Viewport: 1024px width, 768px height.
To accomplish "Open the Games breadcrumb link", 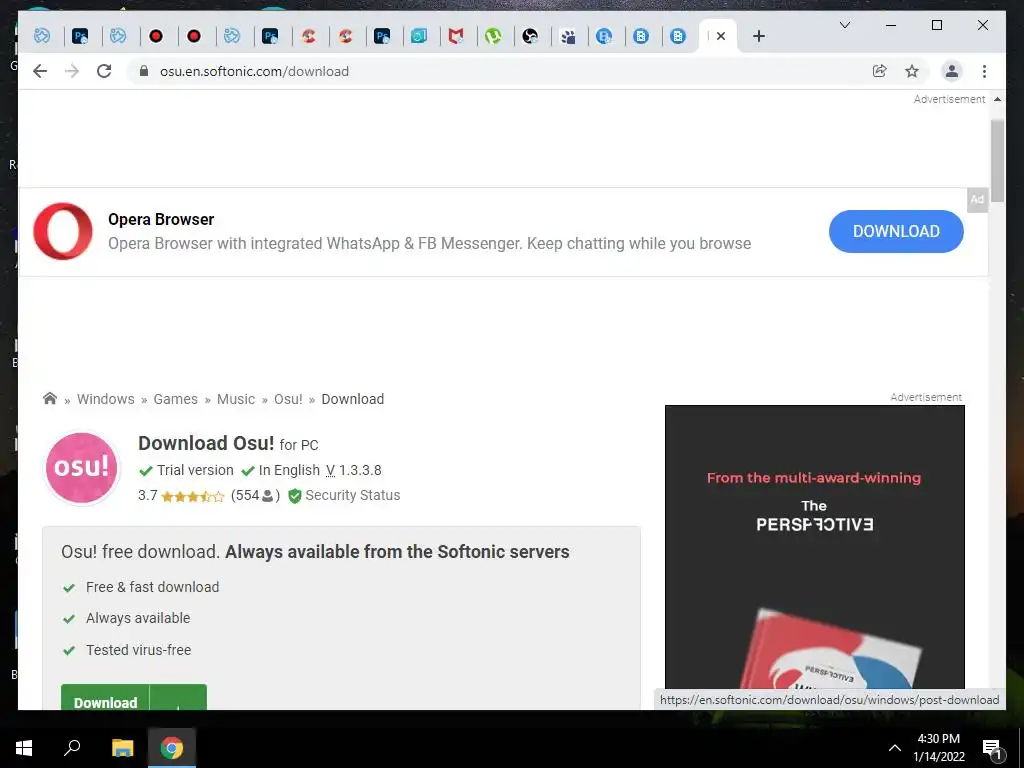I will click(176, 399).
